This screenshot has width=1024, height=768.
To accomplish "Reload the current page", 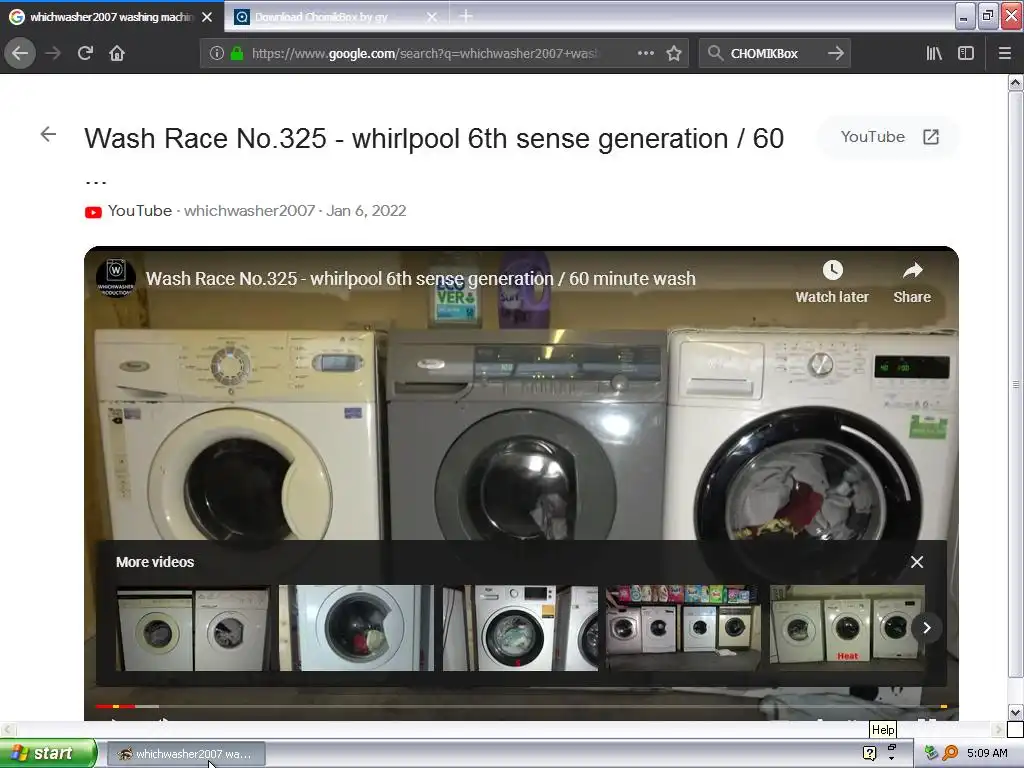I will coord(85,53).
